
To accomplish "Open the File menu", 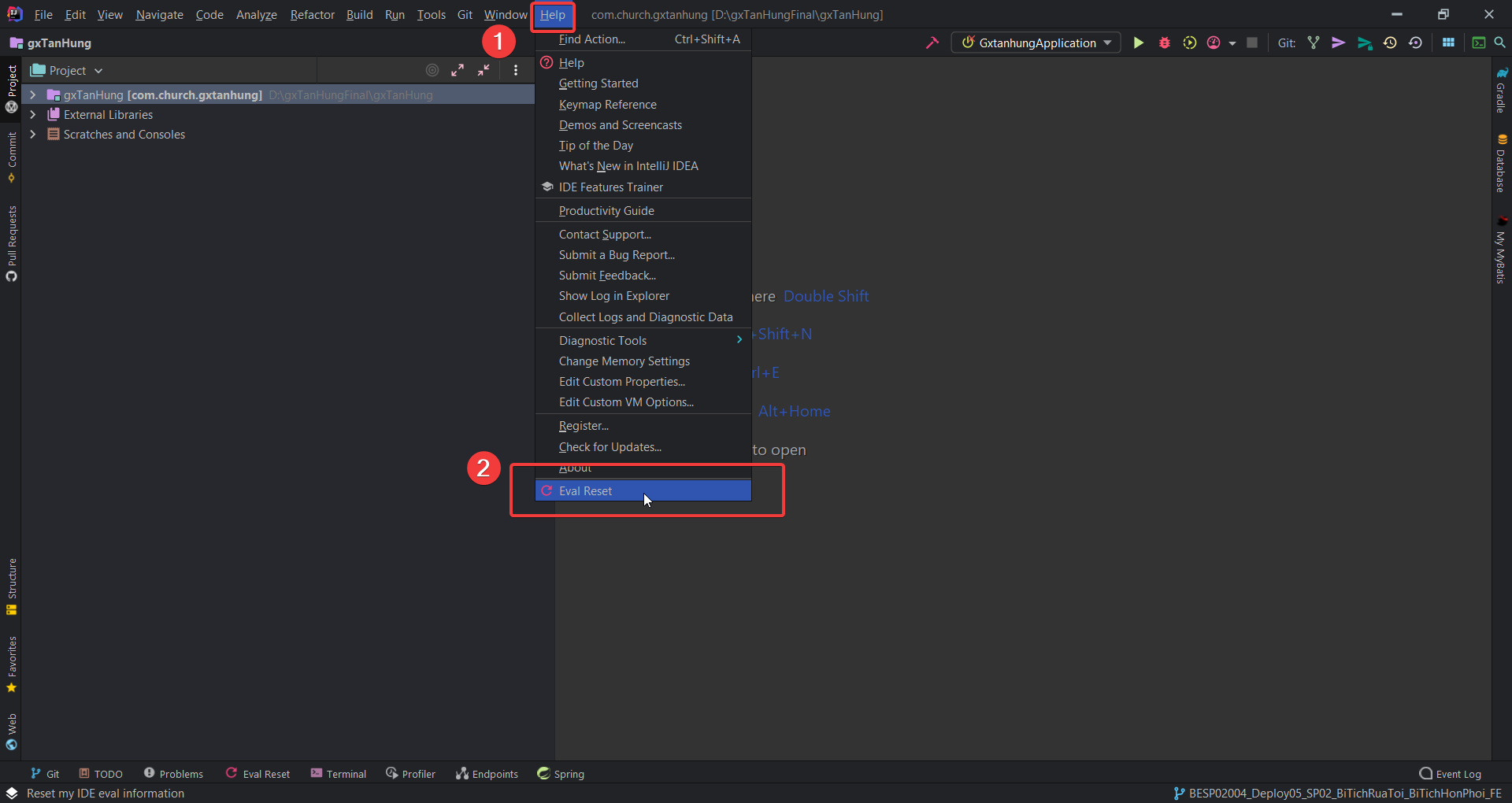I will pyautogui.click(x=43, y=15).
